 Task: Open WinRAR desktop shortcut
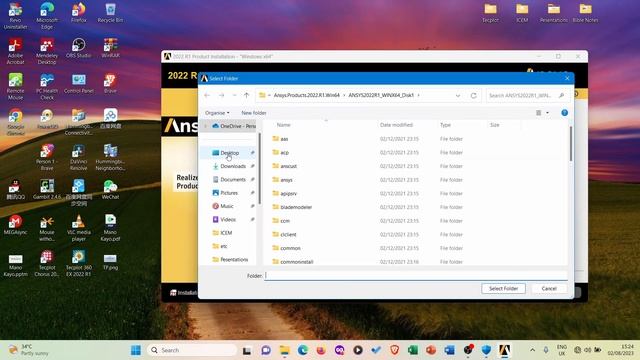(110, 48)
